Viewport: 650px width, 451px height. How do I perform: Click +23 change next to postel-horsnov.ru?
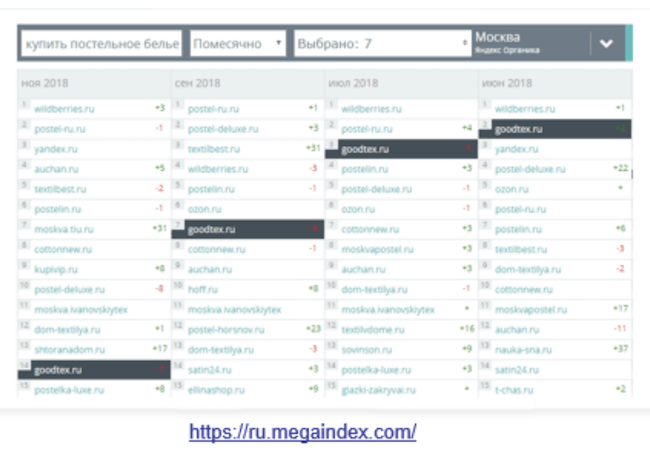(x=313, y=329)
